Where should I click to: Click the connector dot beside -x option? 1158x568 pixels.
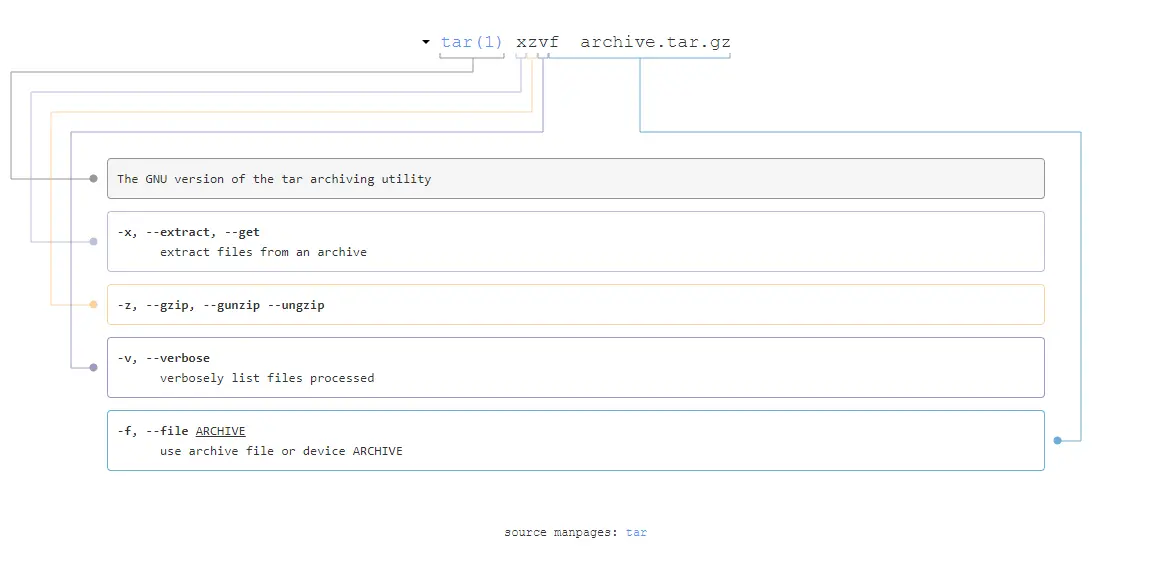93,242
